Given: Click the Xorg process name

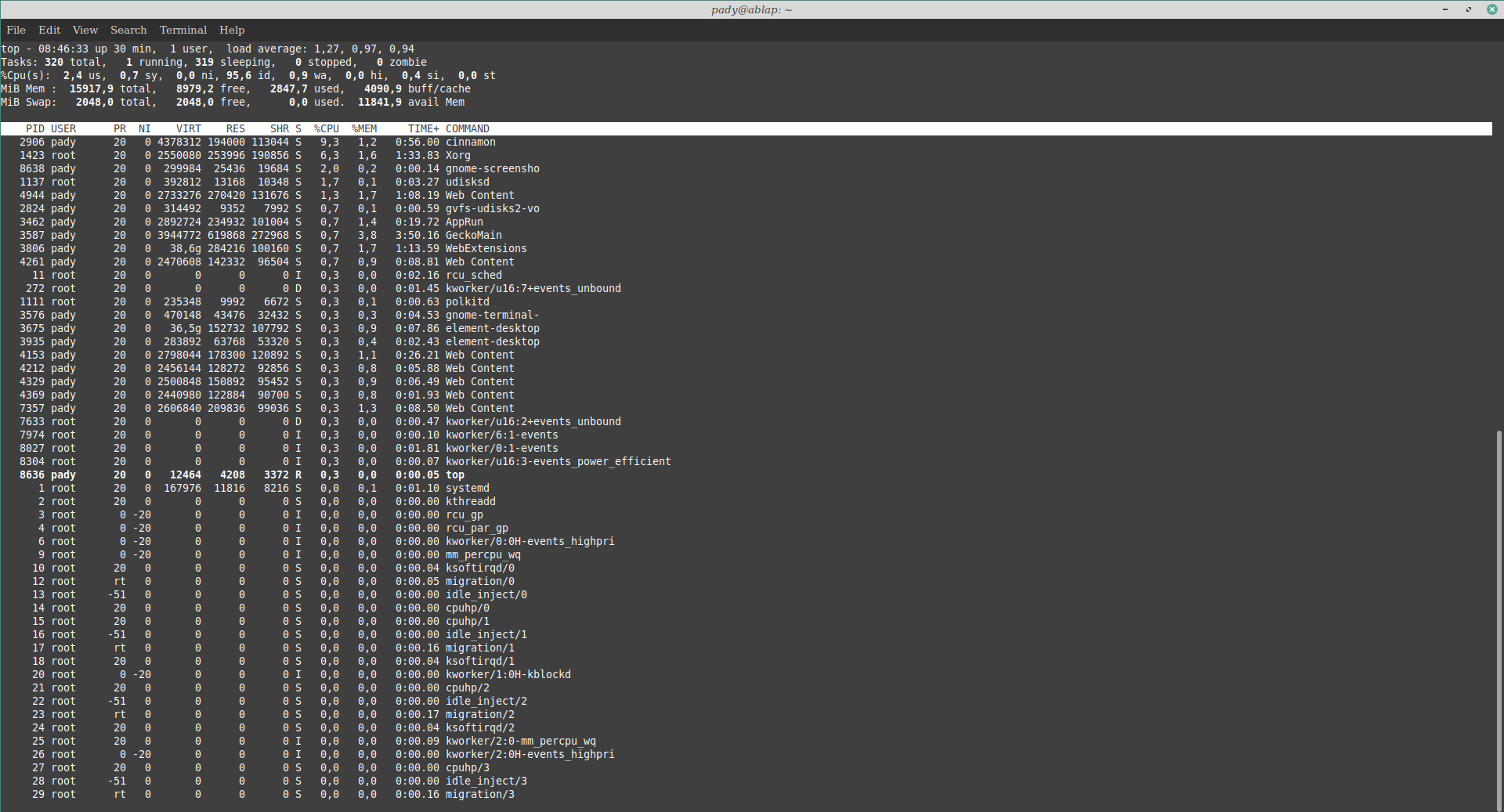Looking at the screenshot, I should (x=458, y=155).
